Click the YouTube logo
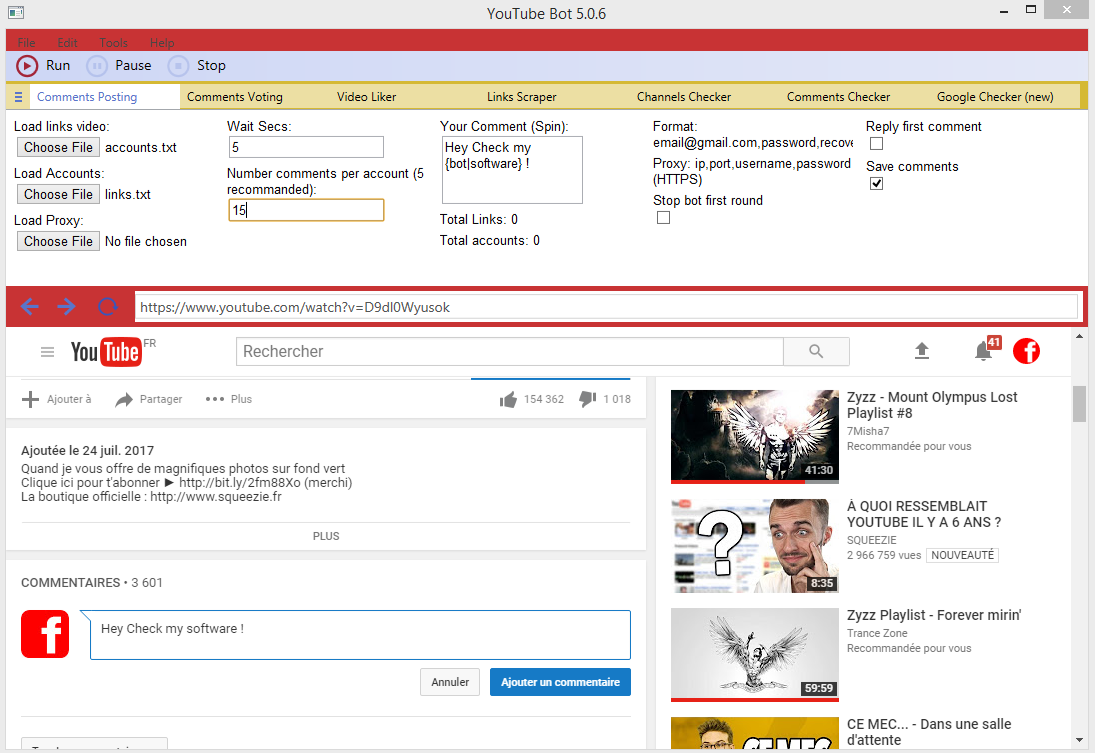 (x=106, y=352)
